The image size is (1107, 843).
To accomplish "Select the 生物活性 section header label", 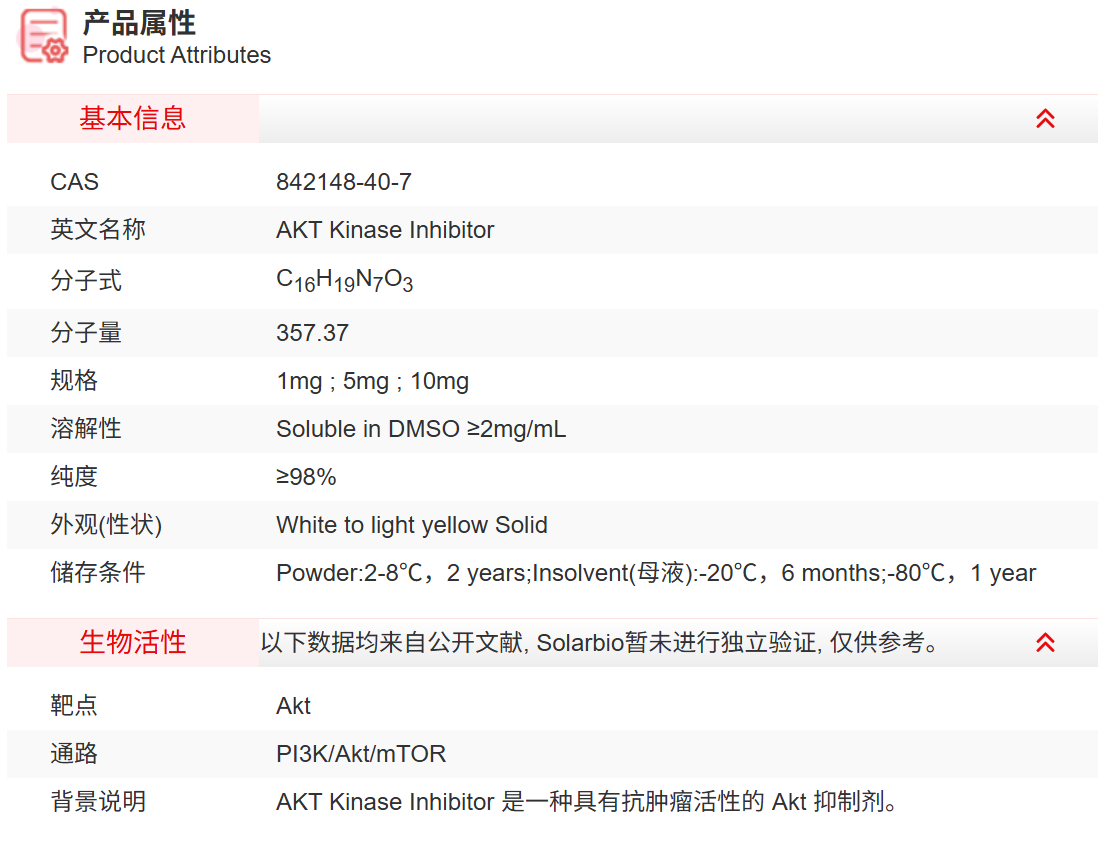I will (133, 643).
